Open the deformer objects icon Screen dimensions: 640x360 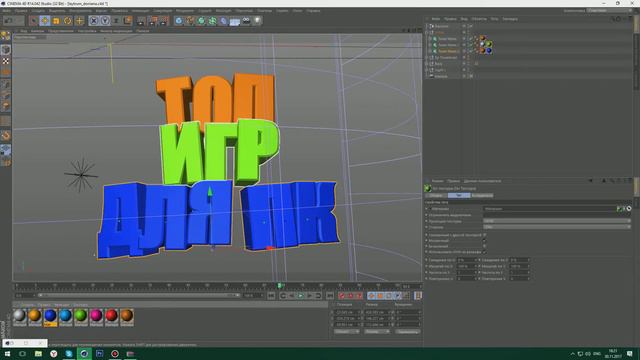click(224, 20)
